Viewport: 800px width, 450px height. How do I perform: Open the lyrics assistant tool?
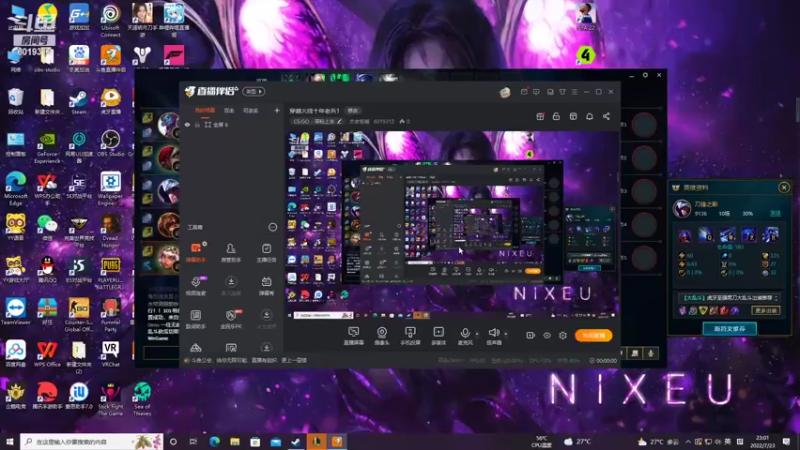(x=196, y=319)
